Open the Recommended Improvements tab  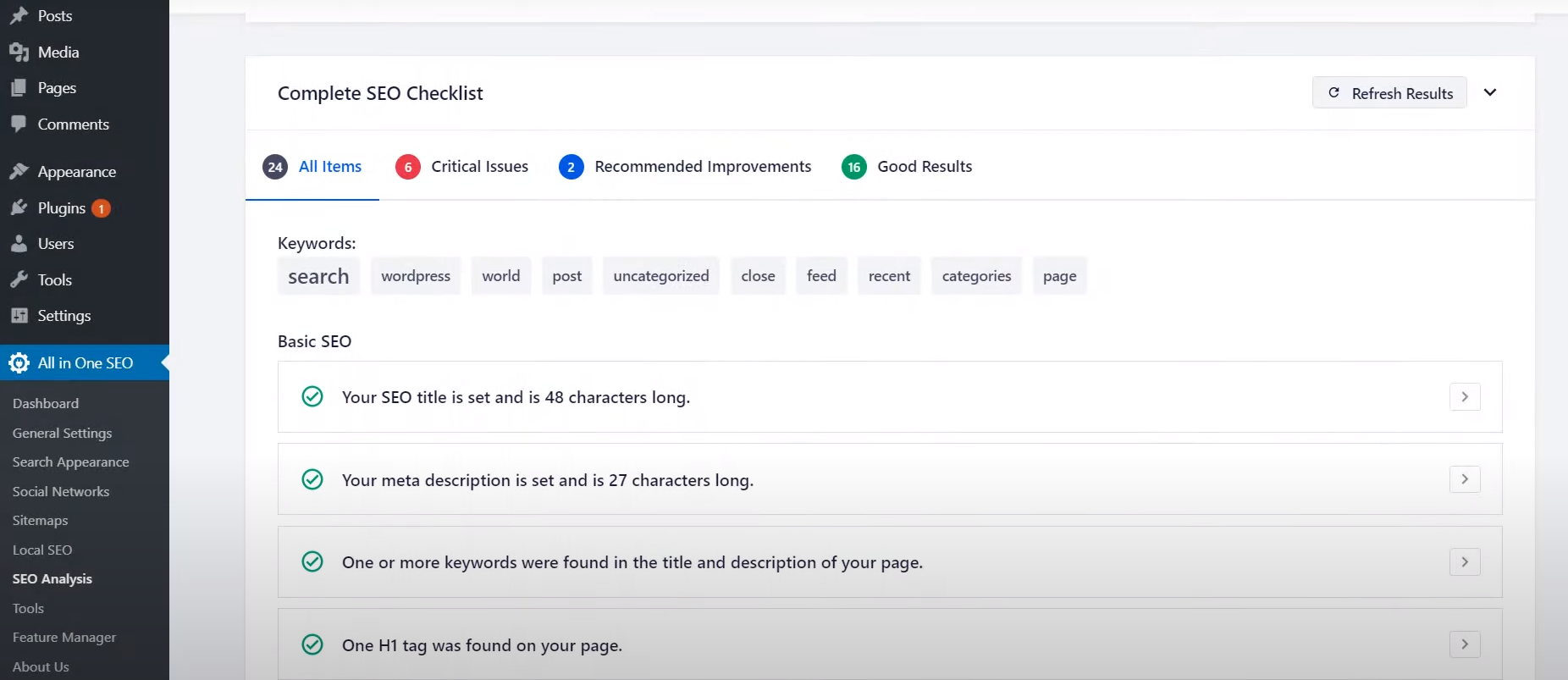(x=685, y=167)
